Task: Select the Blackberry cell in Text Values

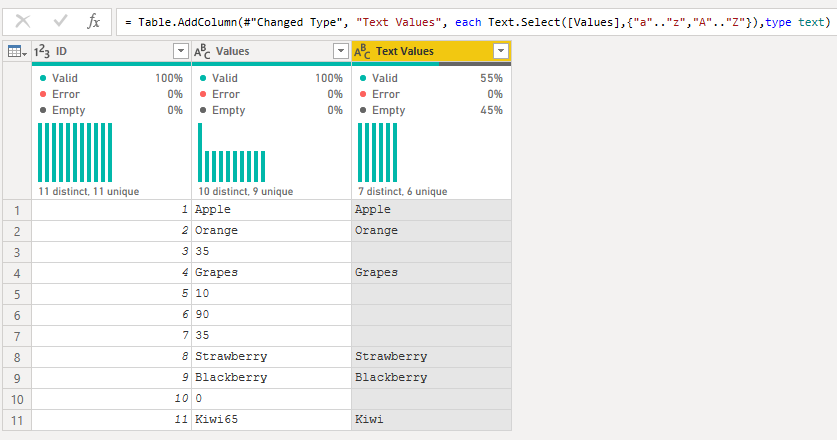Action: coord(431,378)
